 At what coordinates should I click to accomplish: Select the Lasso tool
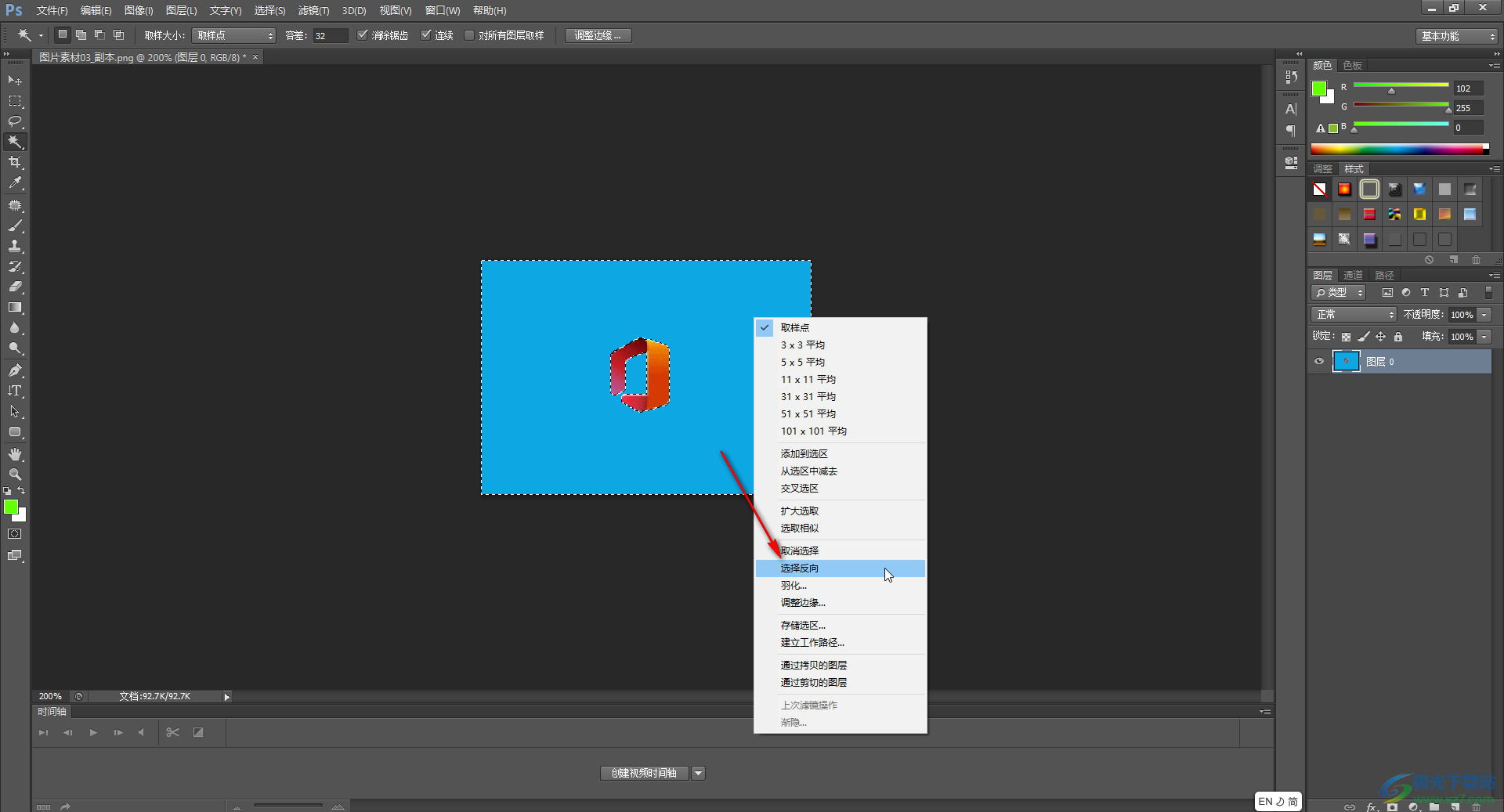click(15, 121)
